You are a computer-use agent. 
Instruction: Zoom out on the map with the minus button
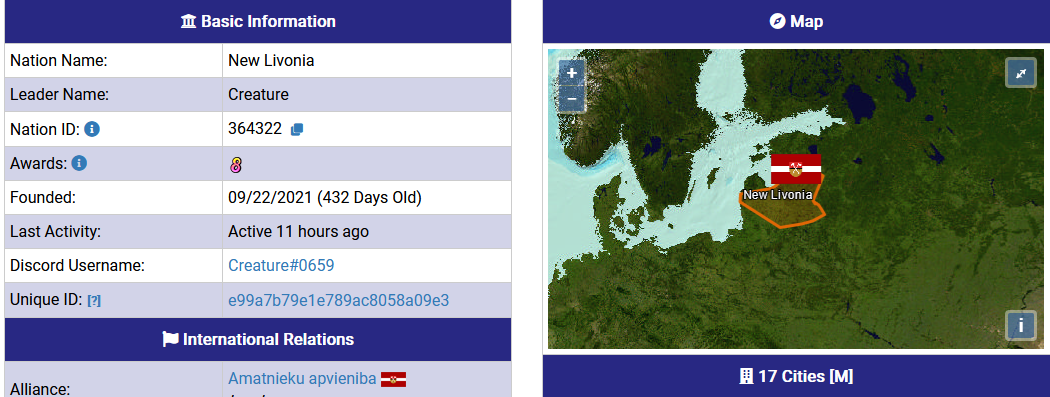click(x=572, y=99)
